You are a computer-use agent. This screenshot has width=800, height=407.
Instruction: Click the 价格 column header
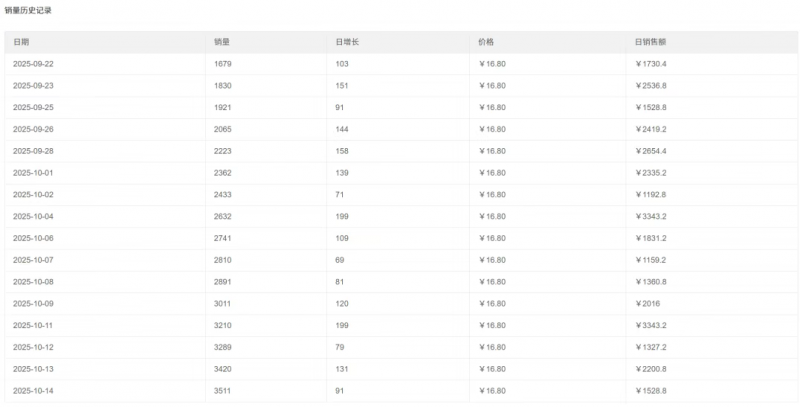click(487, 41)
